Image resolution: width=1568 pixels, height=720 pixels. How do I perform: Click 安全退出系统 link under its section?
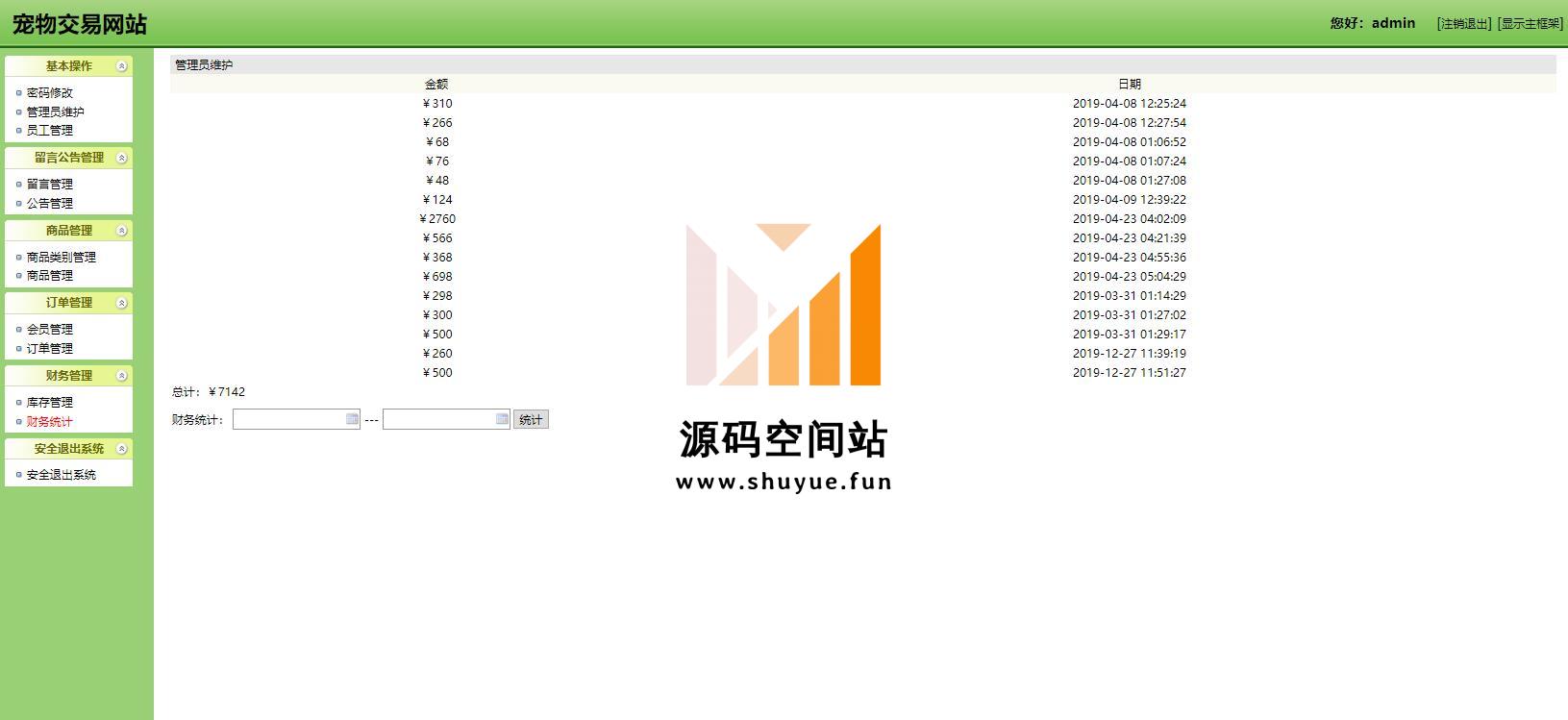pos(62,475)
